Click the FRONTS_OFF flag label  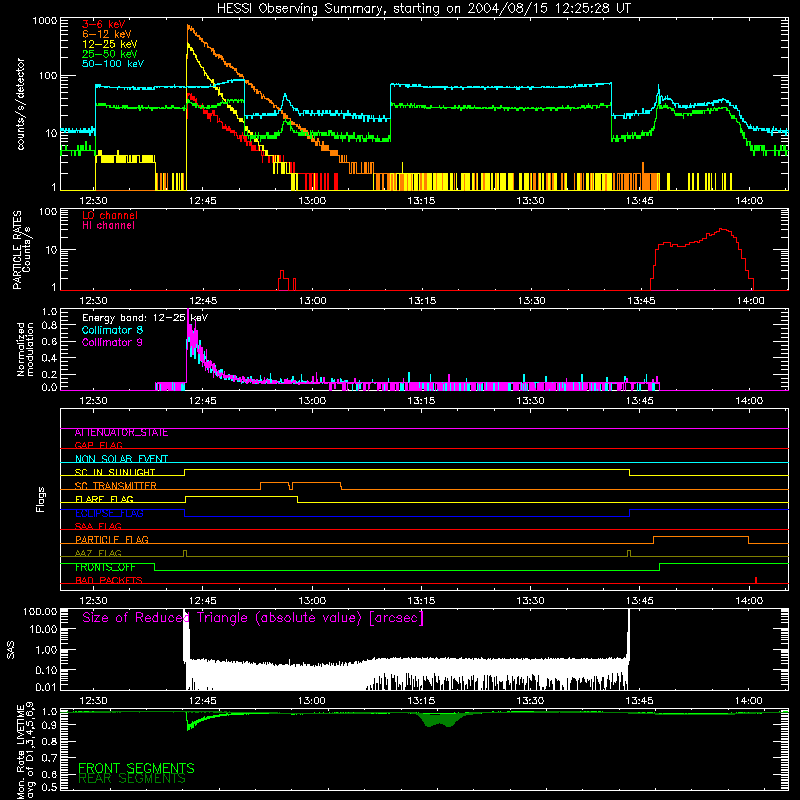105,567
